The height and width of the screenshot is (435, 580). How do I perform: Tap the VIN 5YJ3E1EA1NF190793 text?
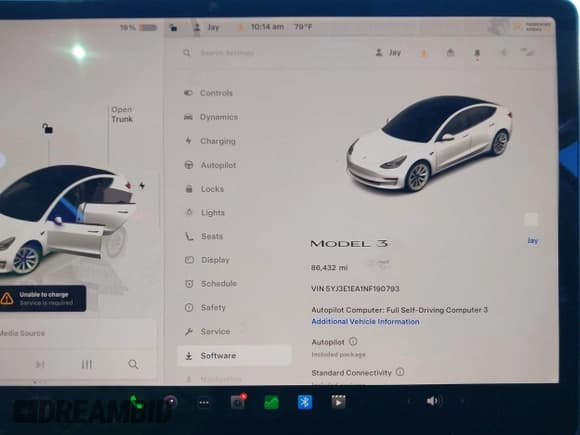(355, 289)
